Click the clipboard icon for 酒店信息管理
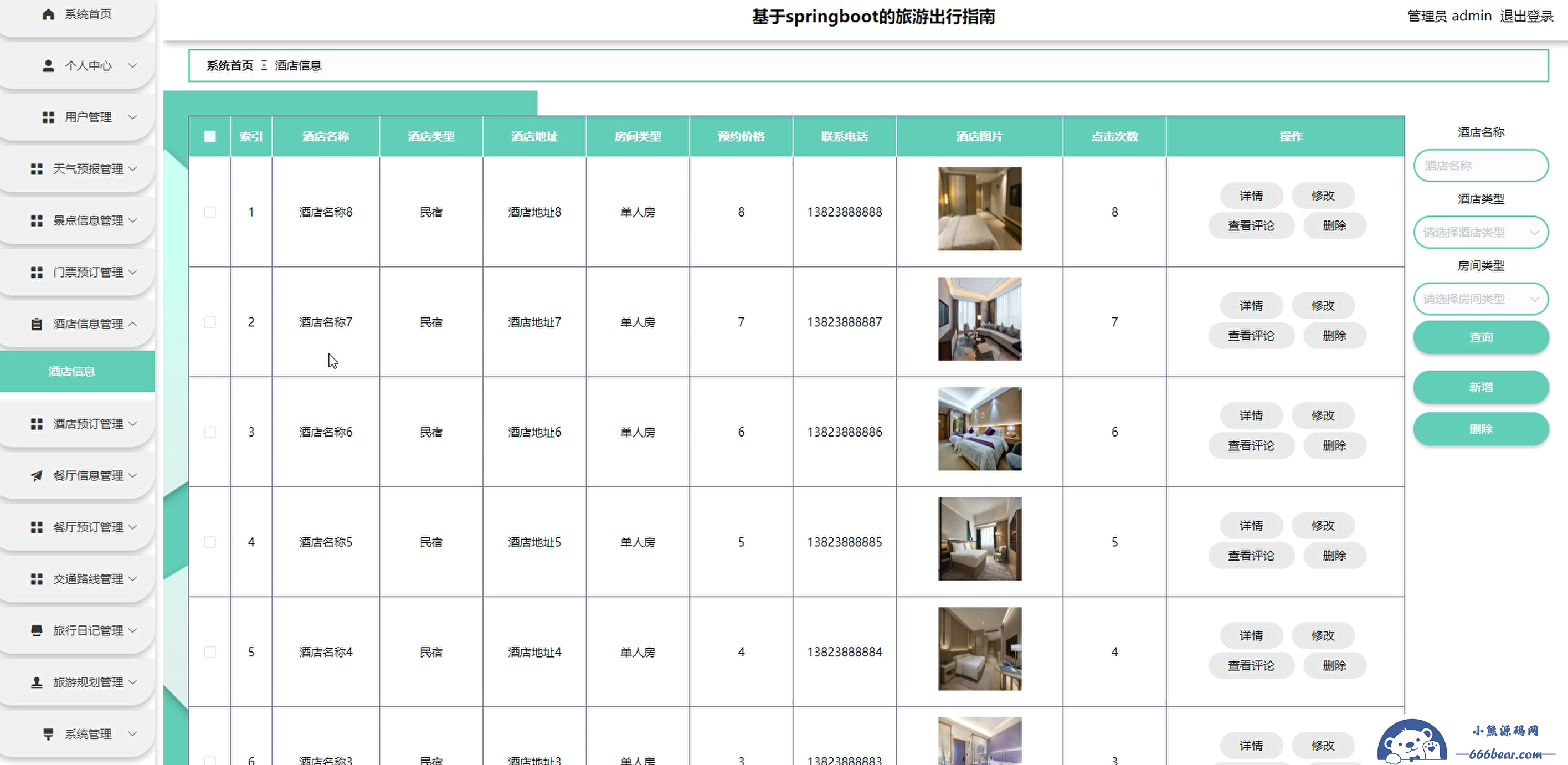Image resolution: width=1568 pixels, height=765 pixels. 37,325
